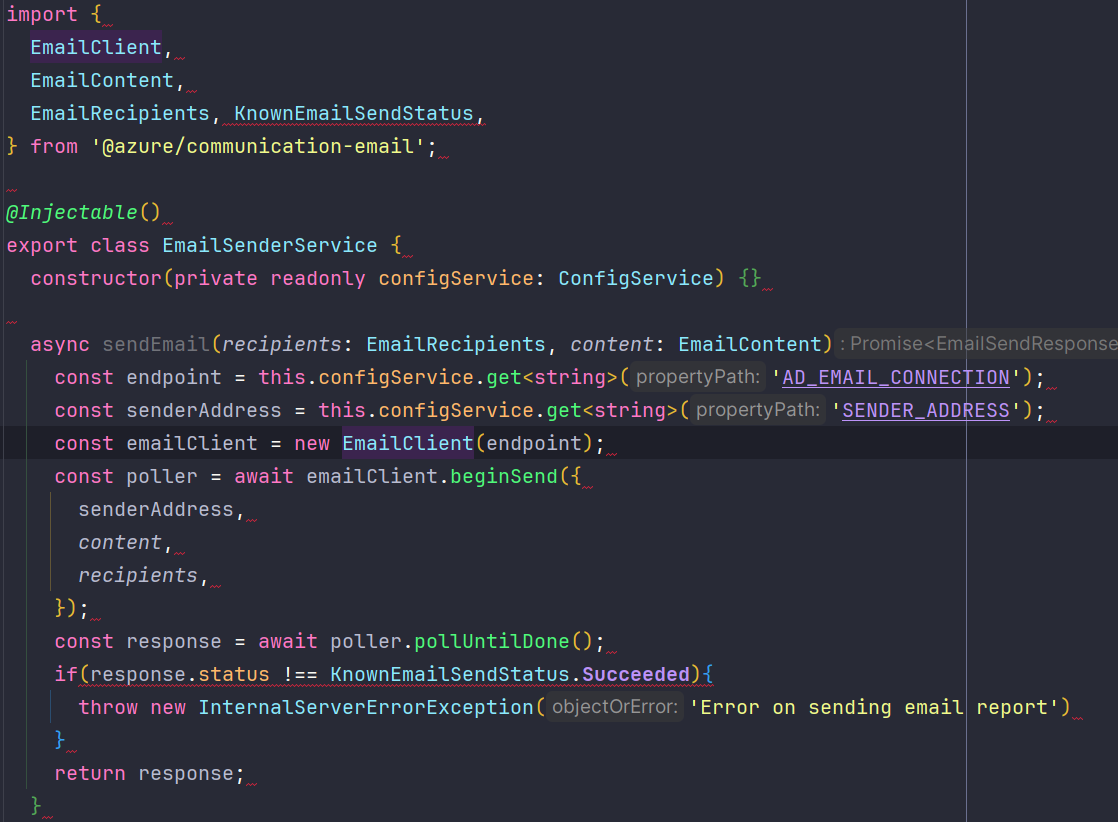Screen dimensions: 1118x822
Task: Open the SENDER_ADDRESS string link
Action: pos(926,410)
